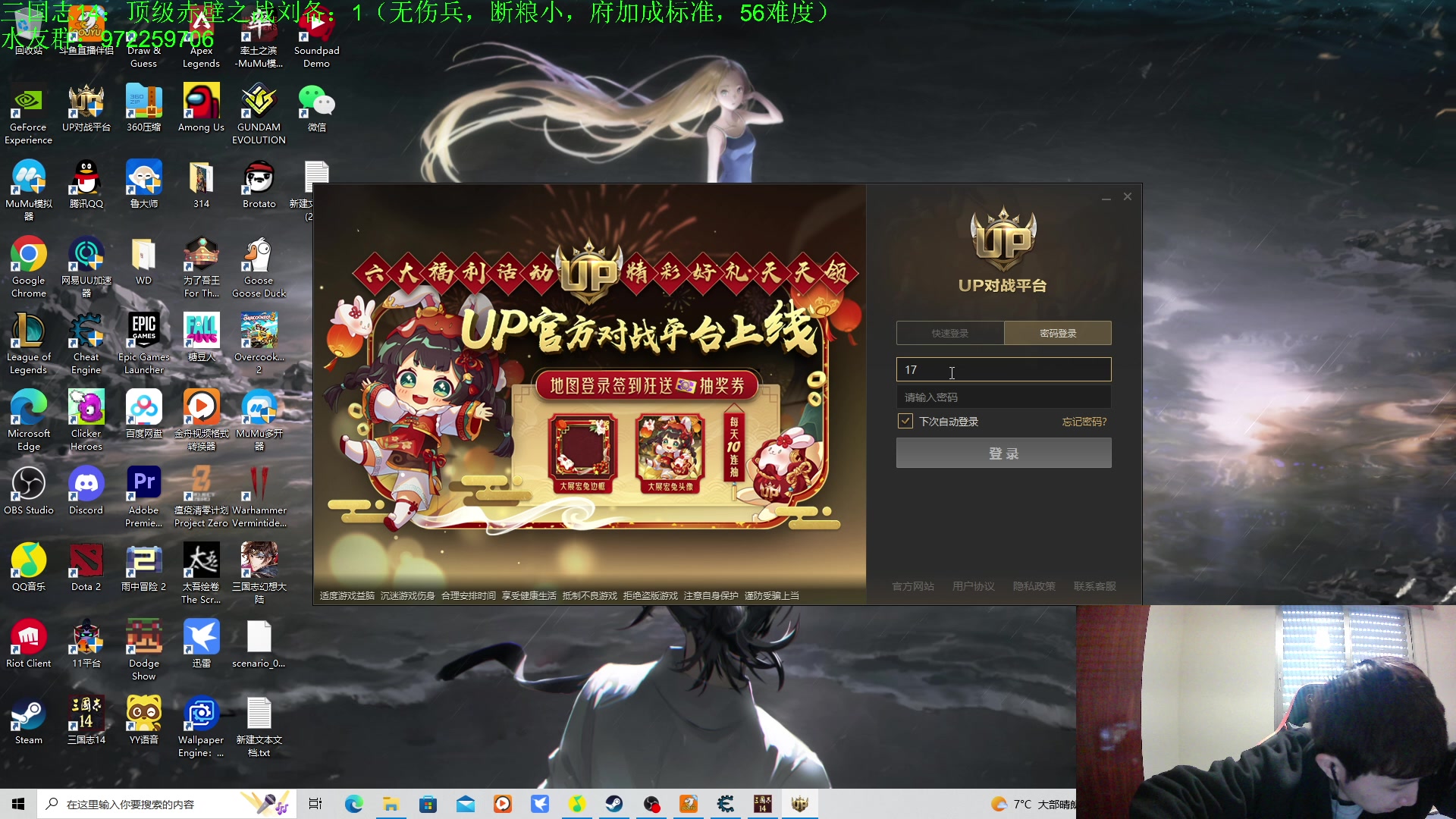The height and width of the screenshot is (819, 1456).
Task: Switch to the 快速登录 tab
Action: click(x=950, y=333)
